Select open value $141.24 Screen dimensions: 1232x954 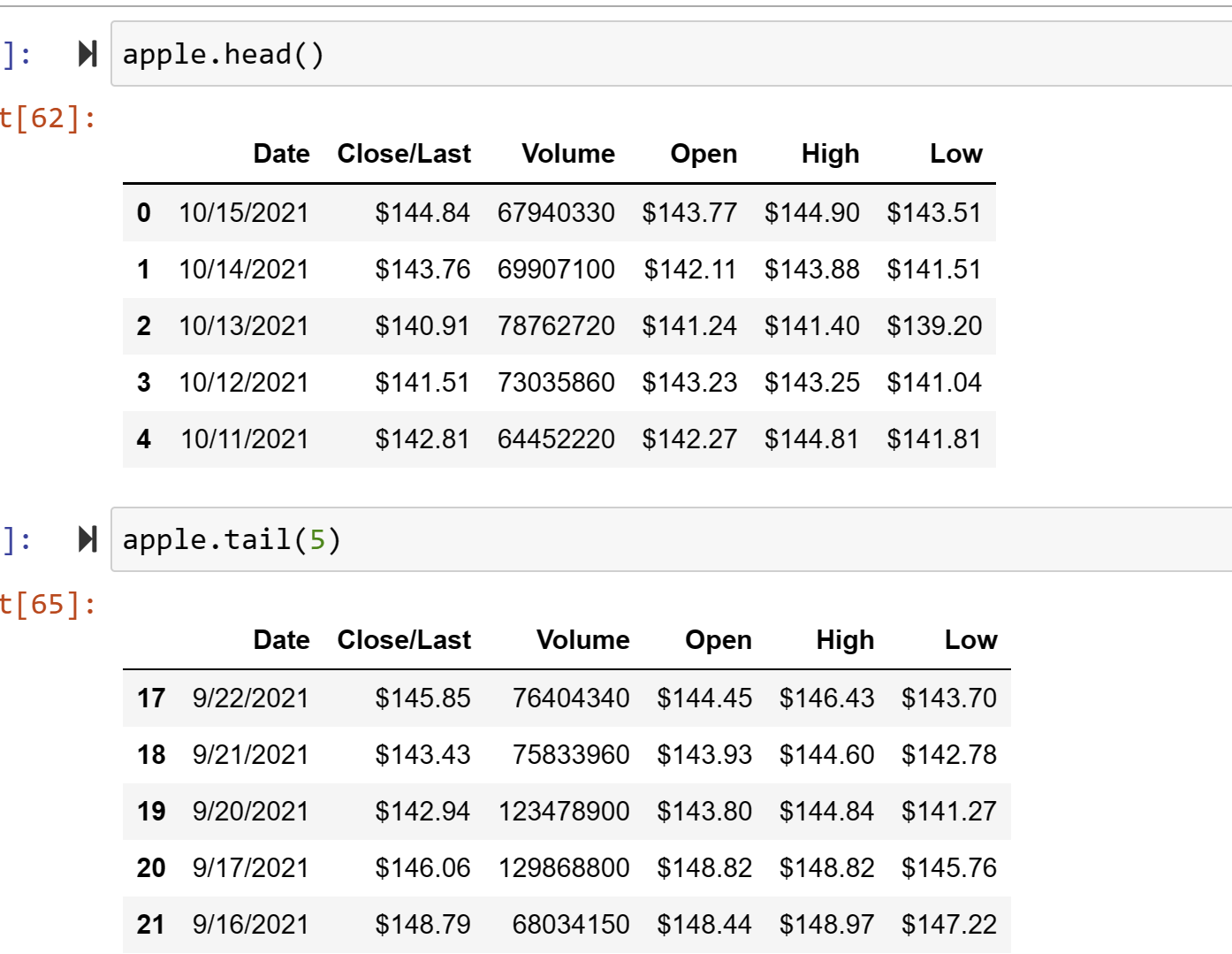689,326
